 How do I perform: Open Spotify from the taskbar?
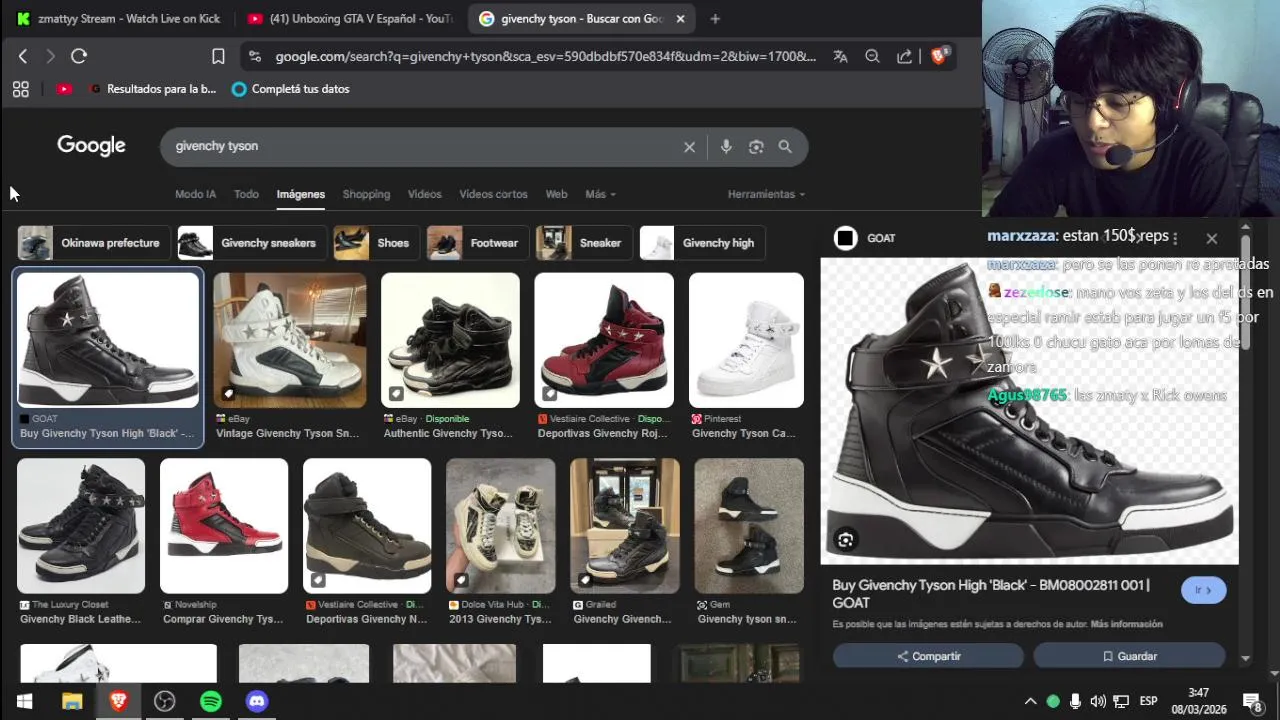[x=211, y=701]
